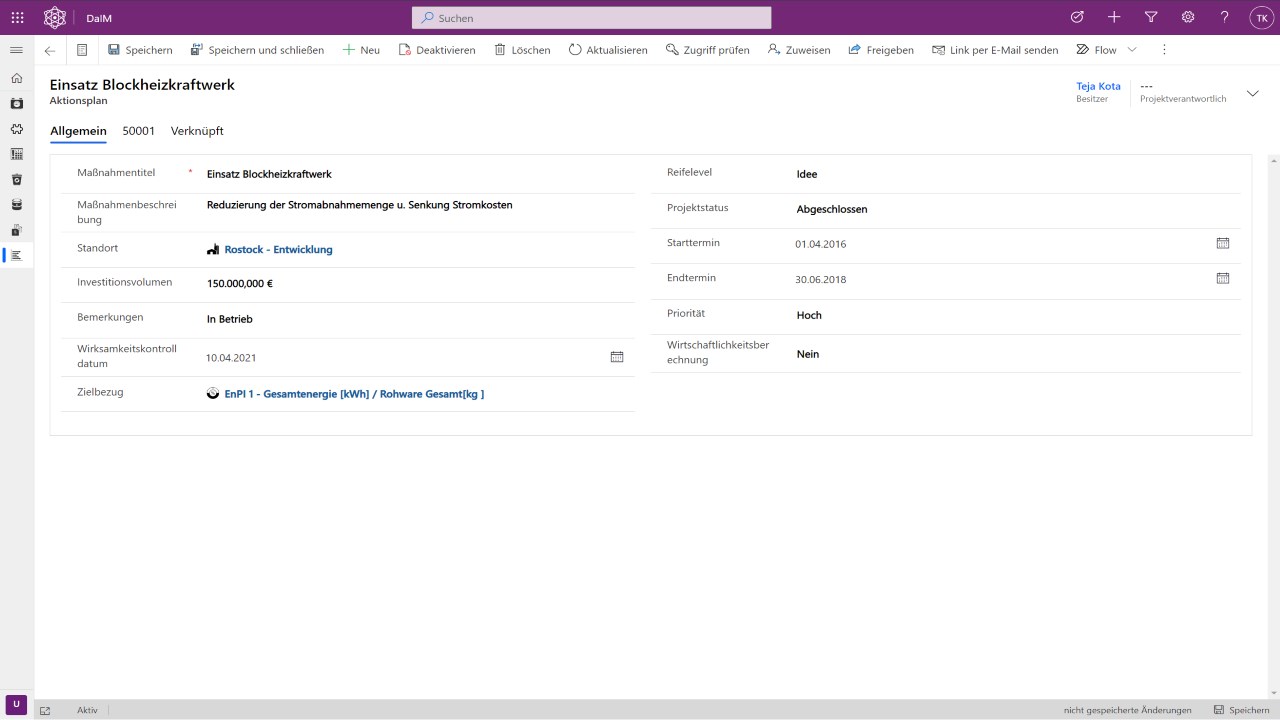The width and height of the screenshot is (1280, 720).
Task: Open settings gear in the top bar
Action: tap(1188, 17)
